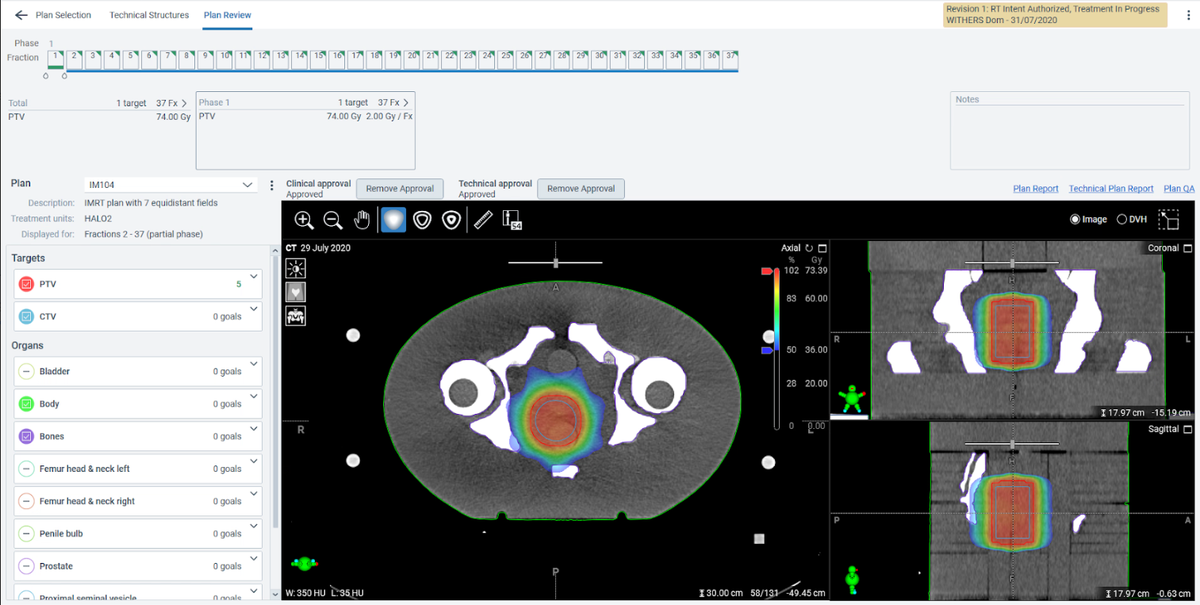Expand the Penile bulb row
1200x605 pixels.
[254, 525]
